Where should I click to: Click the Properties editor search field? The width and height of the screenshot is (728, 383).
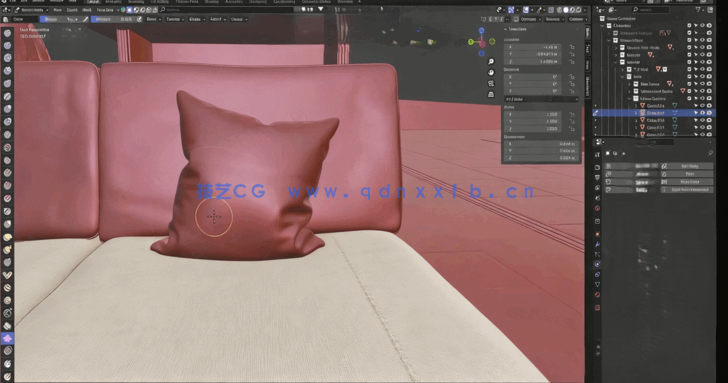[655, 143]
